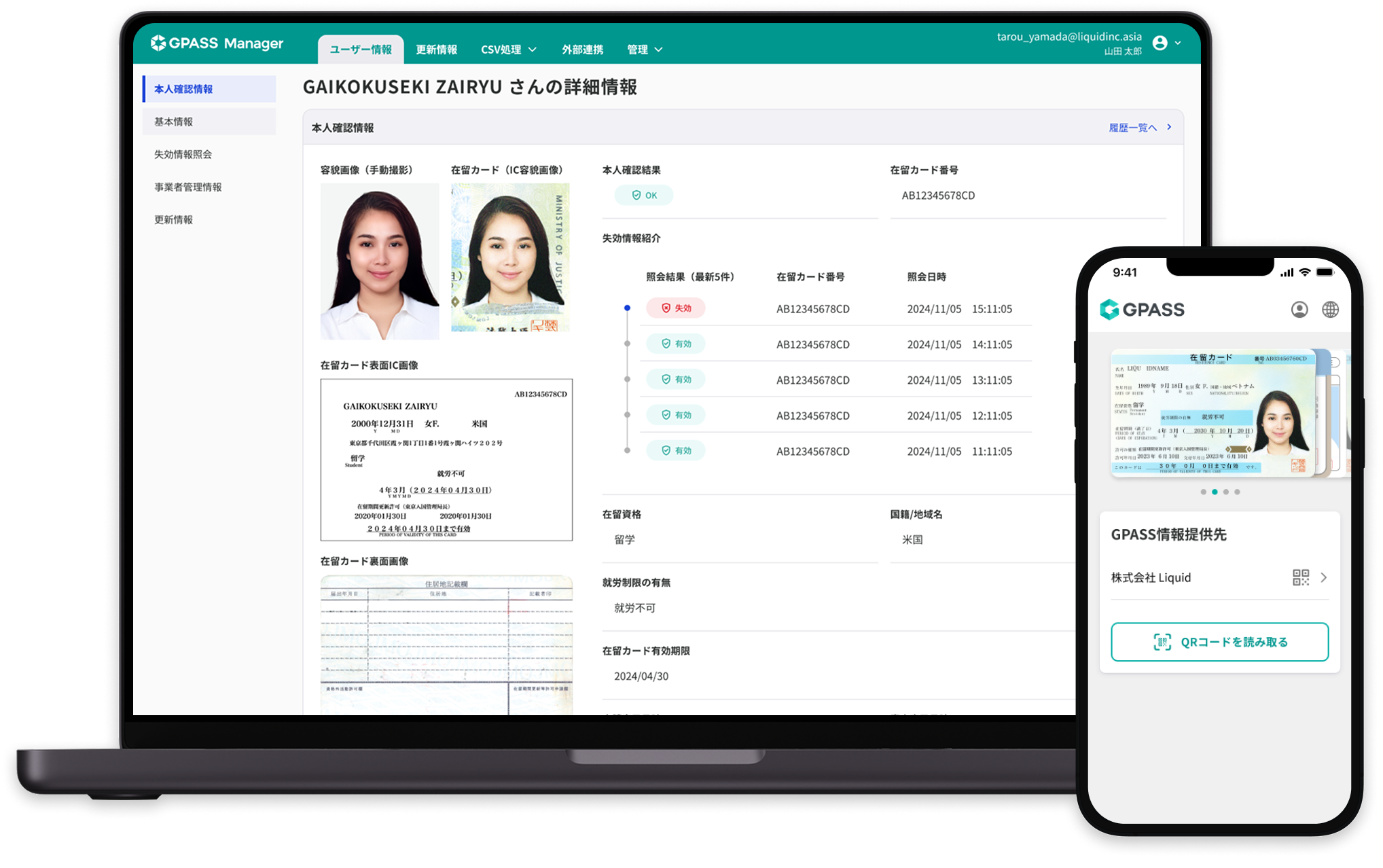Click the profile person icon in the GPASS app

pyautogui.click(x=1301, y=310)
